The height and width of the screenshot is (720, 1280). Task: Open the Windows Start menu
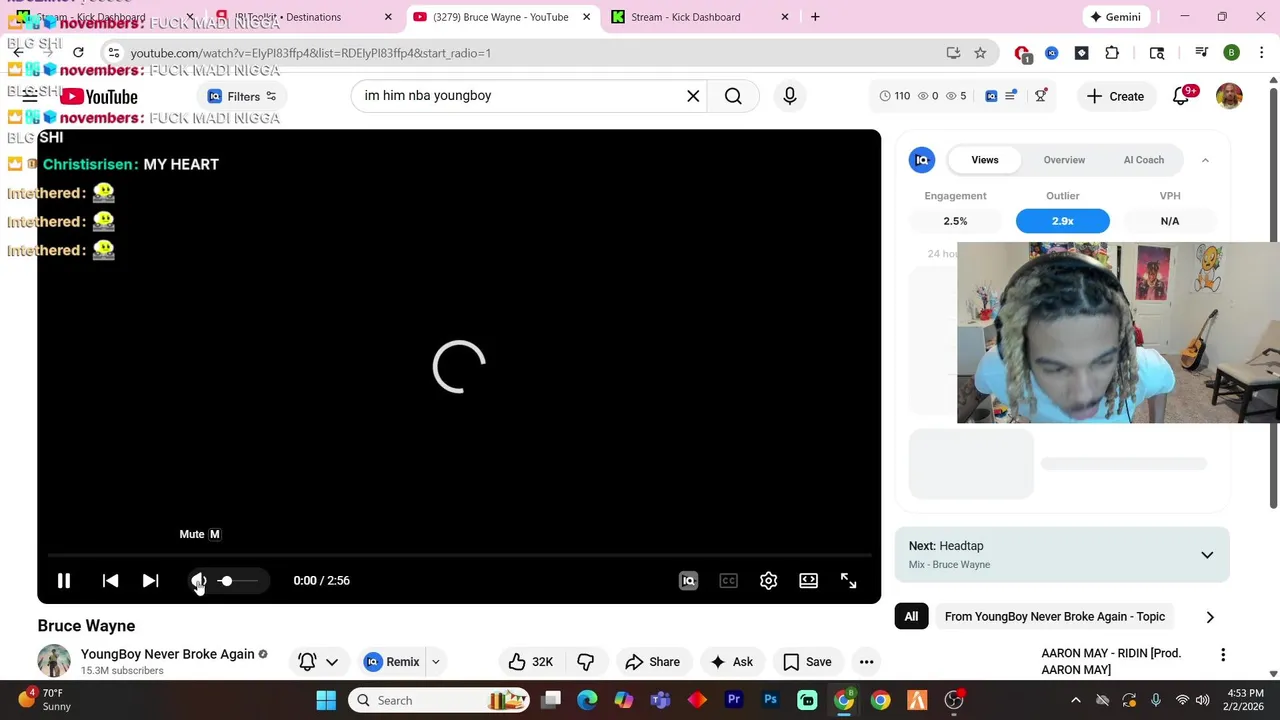pos(326,700)
